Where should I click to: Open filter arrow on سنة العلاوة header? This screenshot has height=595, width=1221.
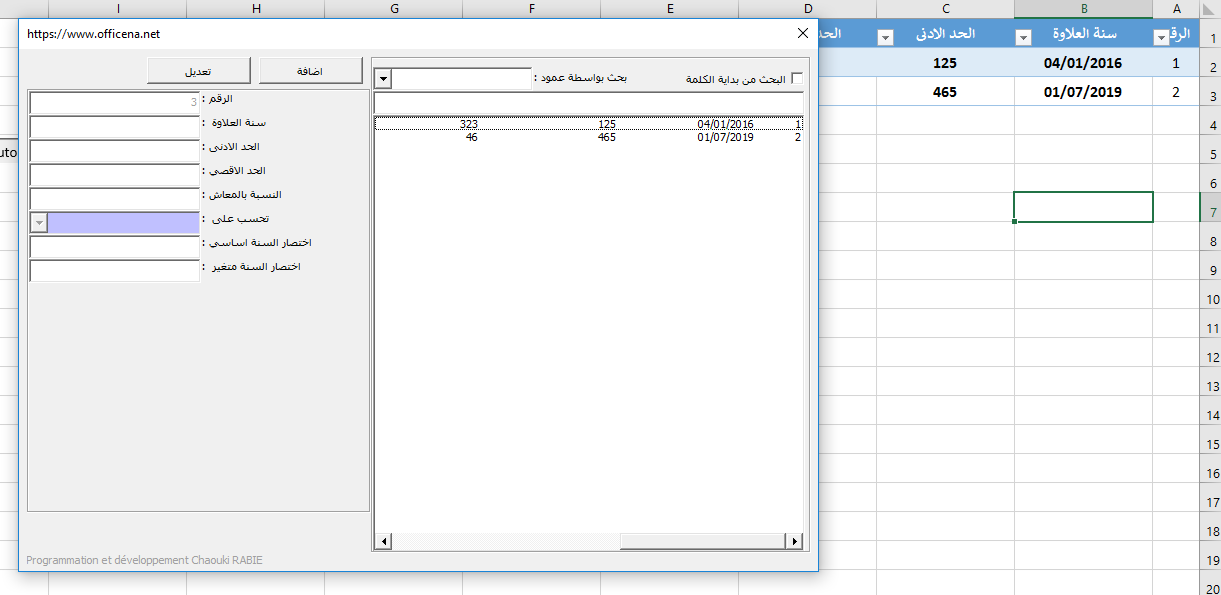[x=1023, y=38]
